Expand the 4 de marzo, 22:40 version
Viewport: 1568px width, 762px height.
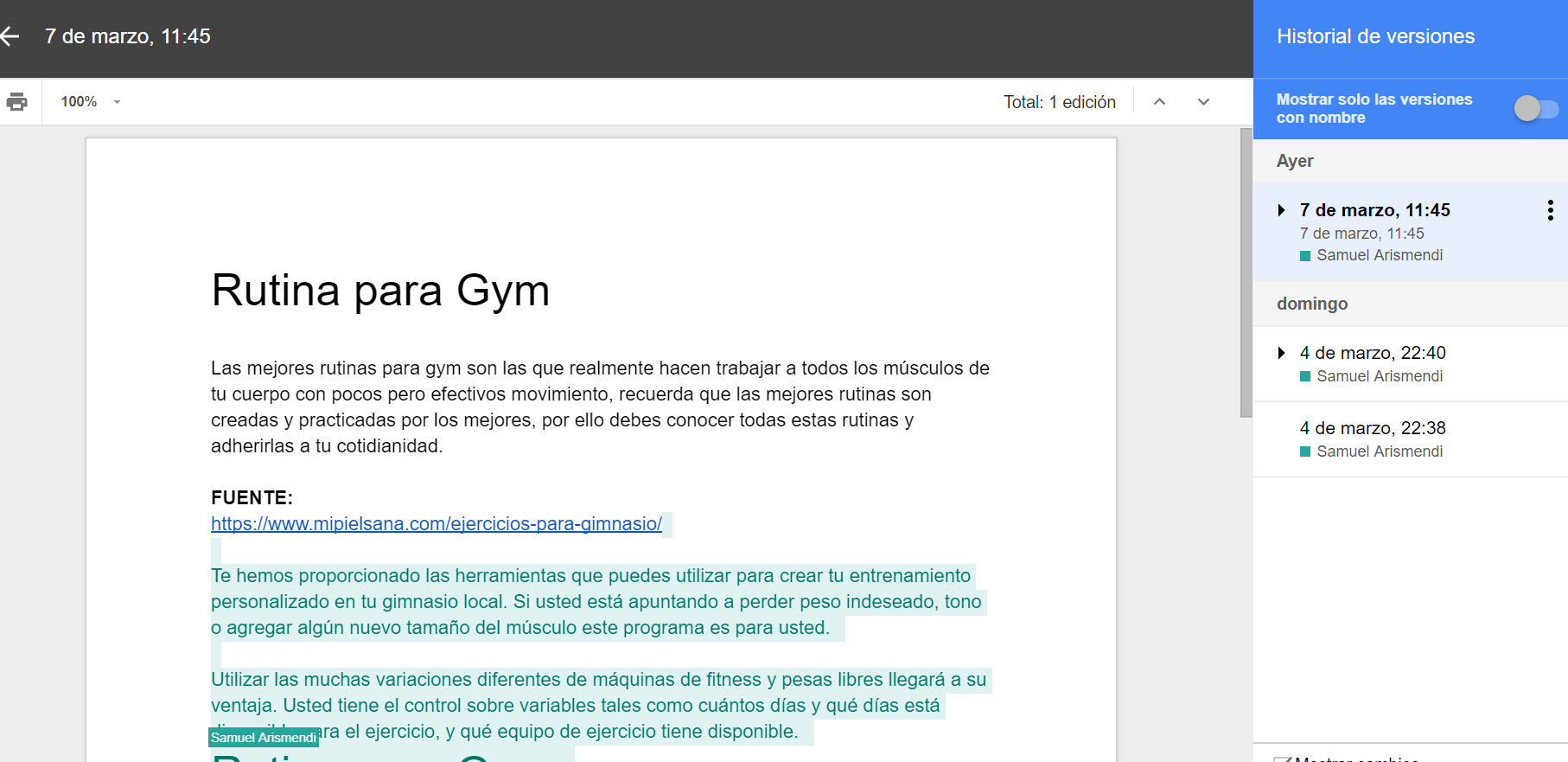(x=1281, y=353)
